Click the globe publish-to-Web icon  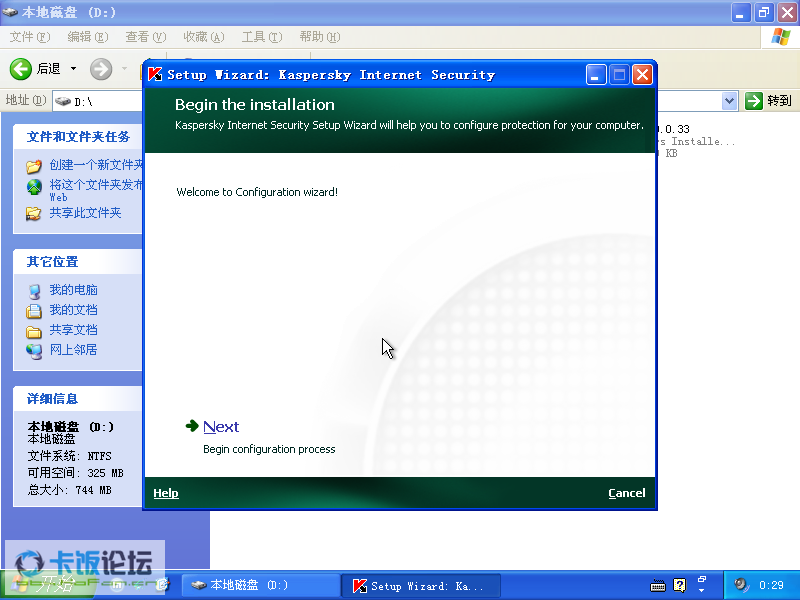click(x=34, y=187)
